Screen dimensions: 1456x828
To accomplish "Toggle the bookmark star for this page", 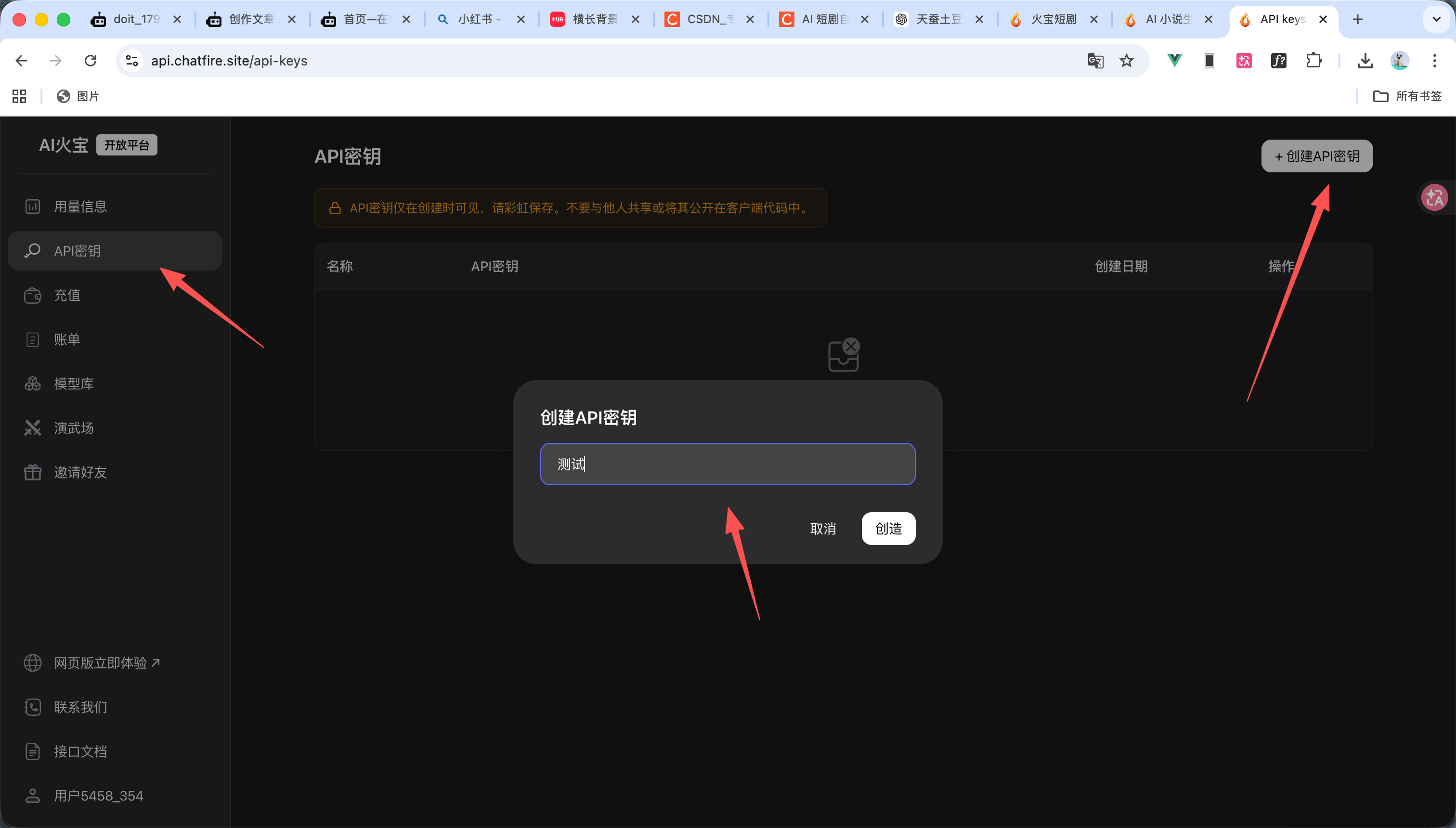I will (1127, 61).
